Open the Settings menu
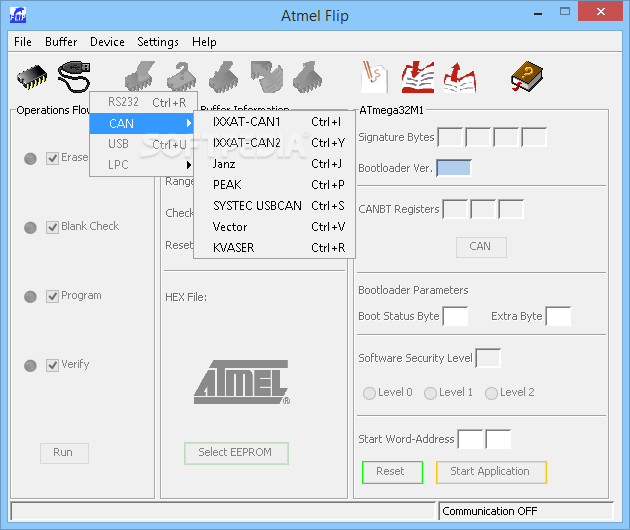Image resolution: width=630 pixels, height=530 pixels. tap(158, 42)
